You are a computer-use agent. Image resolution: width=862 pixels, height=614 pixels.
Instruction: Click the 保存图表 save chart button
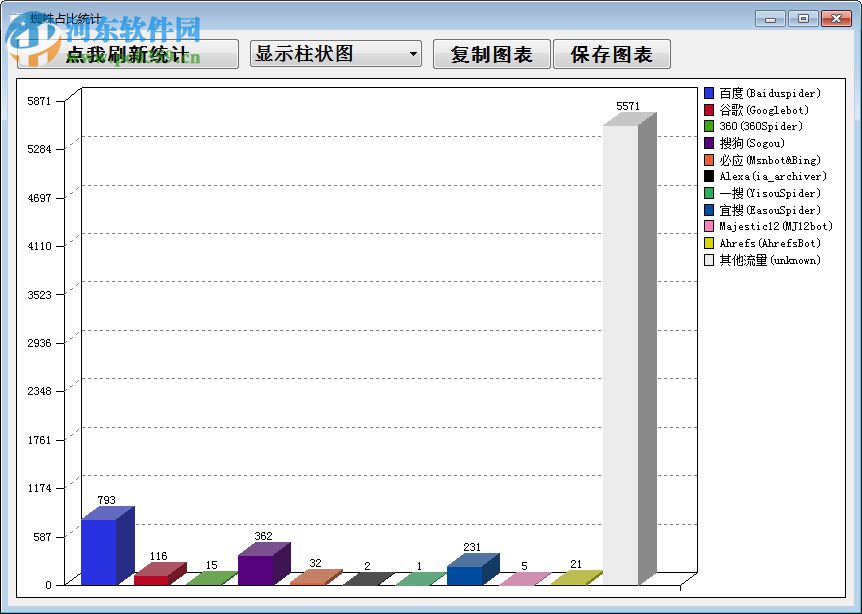pos(611,53)
